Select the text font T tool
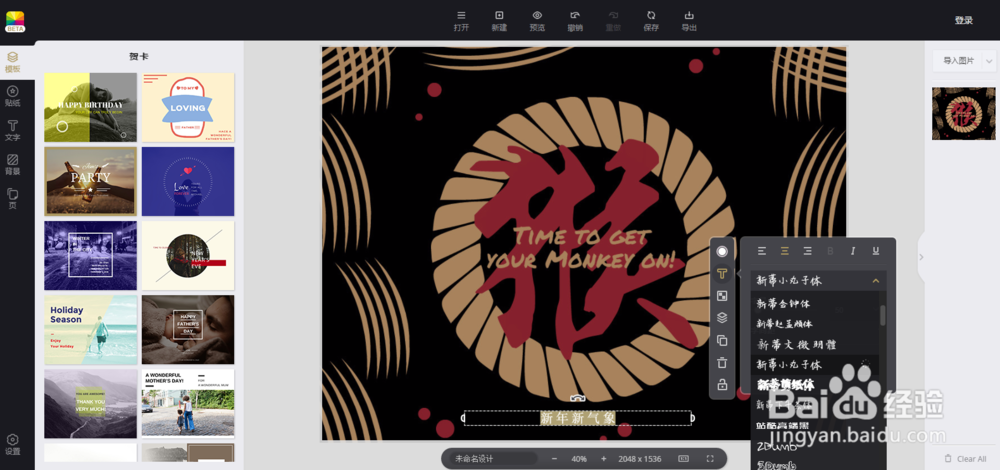Viewport: 1000px width, 470px height. 722,274
